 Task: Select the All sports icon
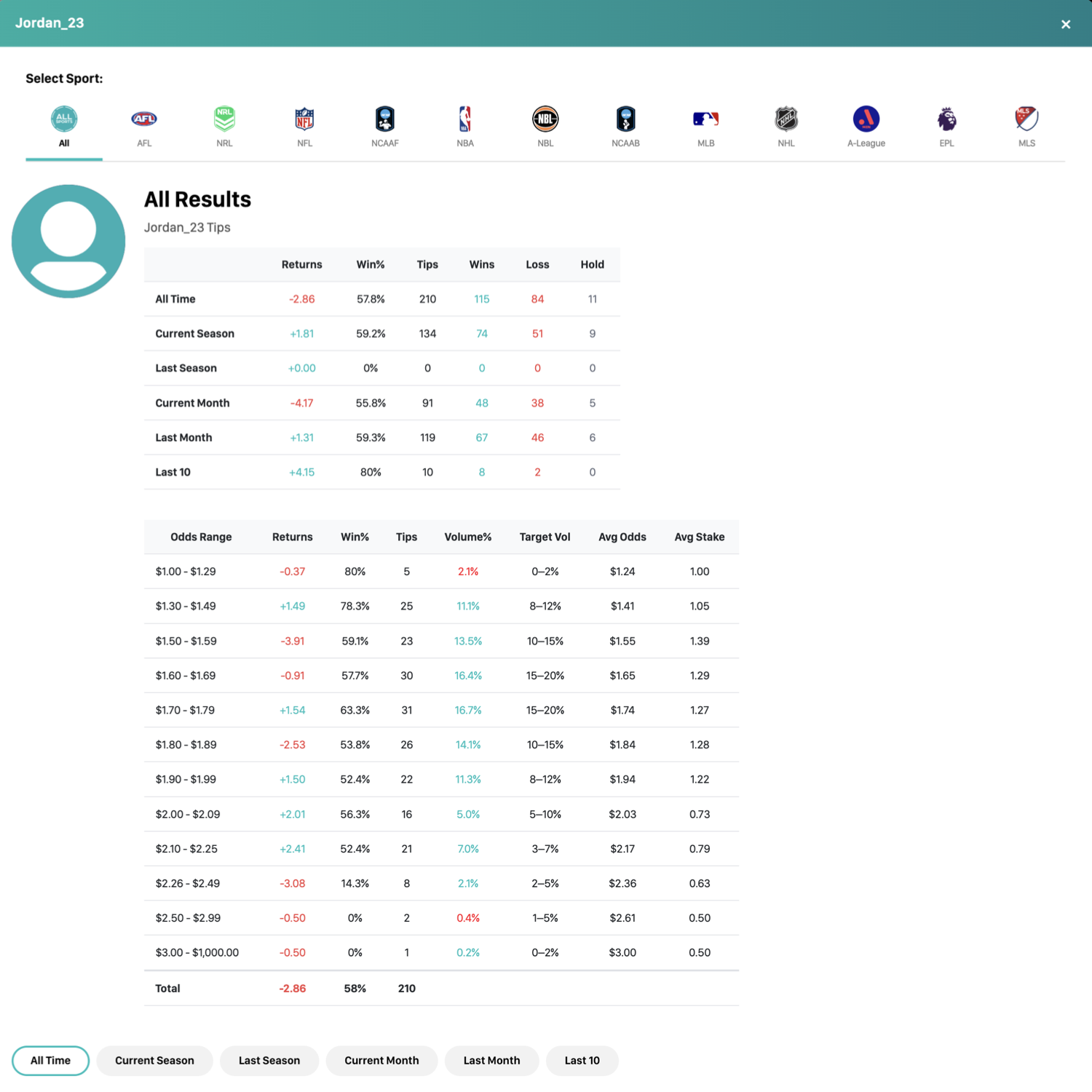pos(64,119)
